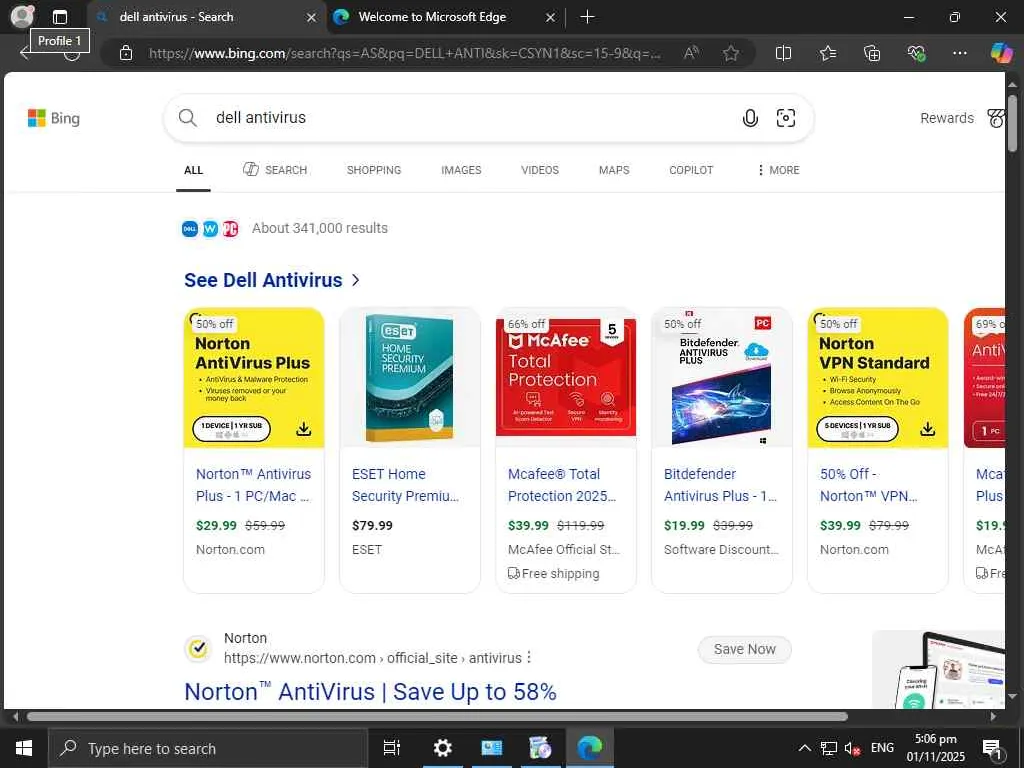This screenshot has width=1024, height=768.
Task: Switch to IMAGES tab
Action: click(x=461, y=170)
